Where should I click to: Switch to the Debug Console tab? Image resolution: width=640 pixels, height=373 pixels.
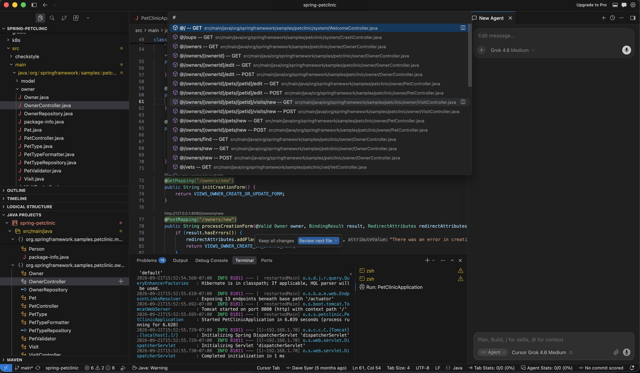[x=211, y=260]
